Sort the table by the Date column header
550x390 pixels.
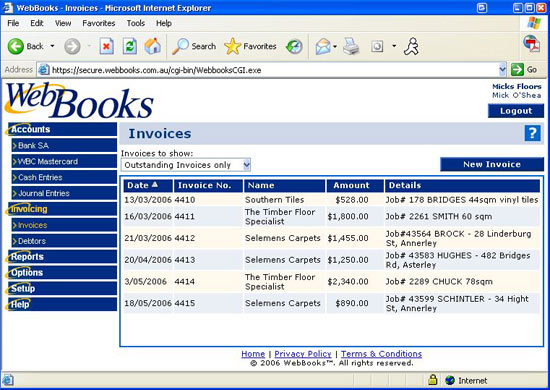pyautogui.click(x=148, y=186)
